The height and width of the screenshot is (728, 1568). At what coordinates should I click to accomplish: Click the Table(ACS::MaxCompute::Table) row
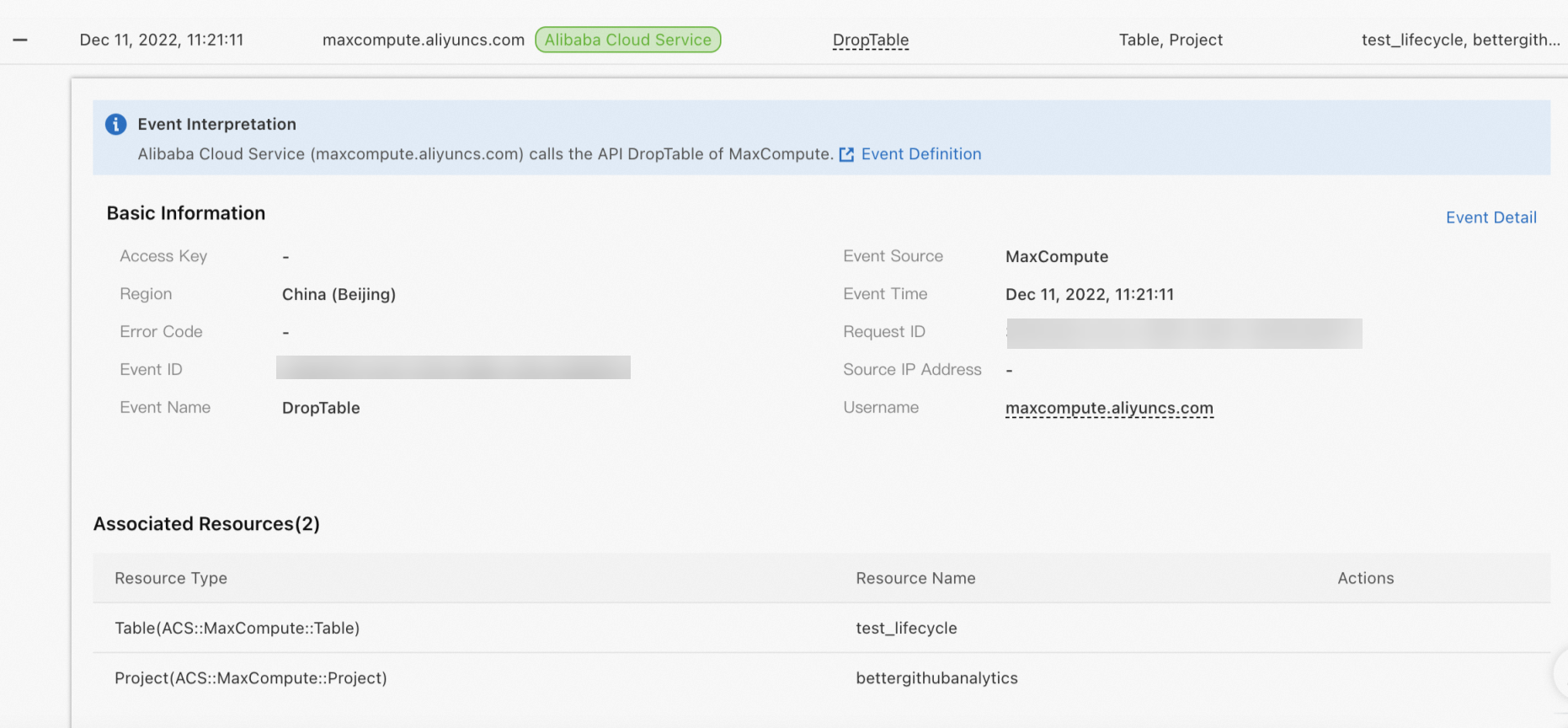tap(237, 628)
